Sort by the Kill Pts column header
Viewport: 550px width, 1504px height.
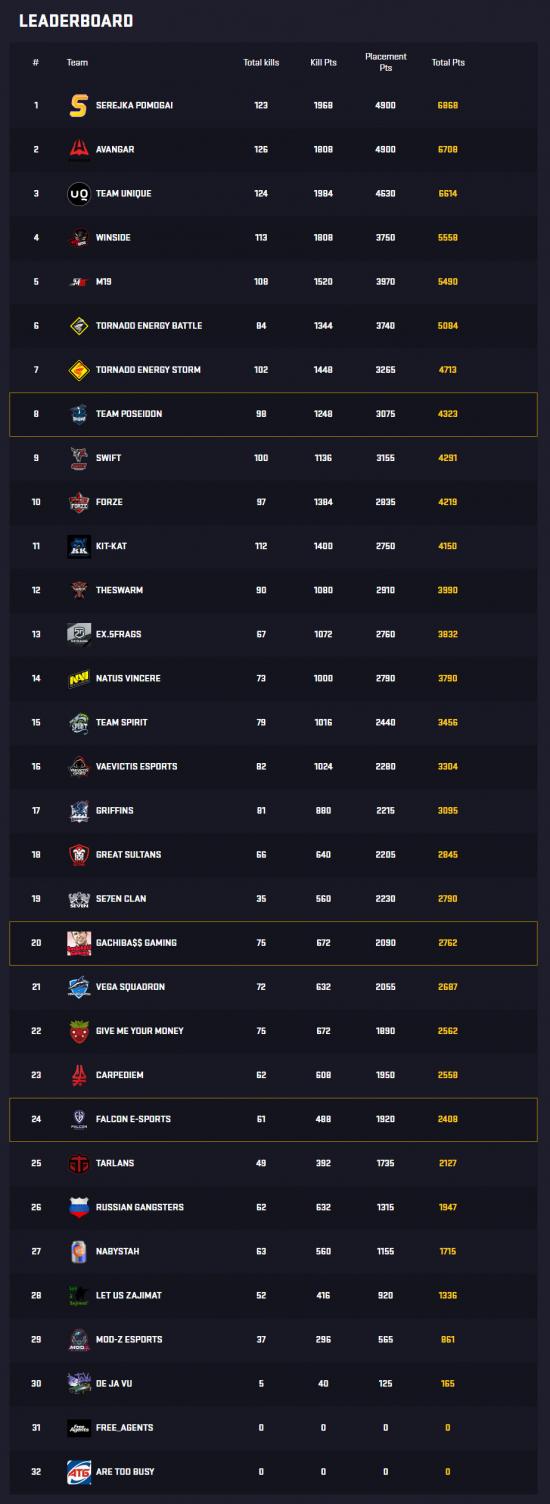tap(323, 62)
